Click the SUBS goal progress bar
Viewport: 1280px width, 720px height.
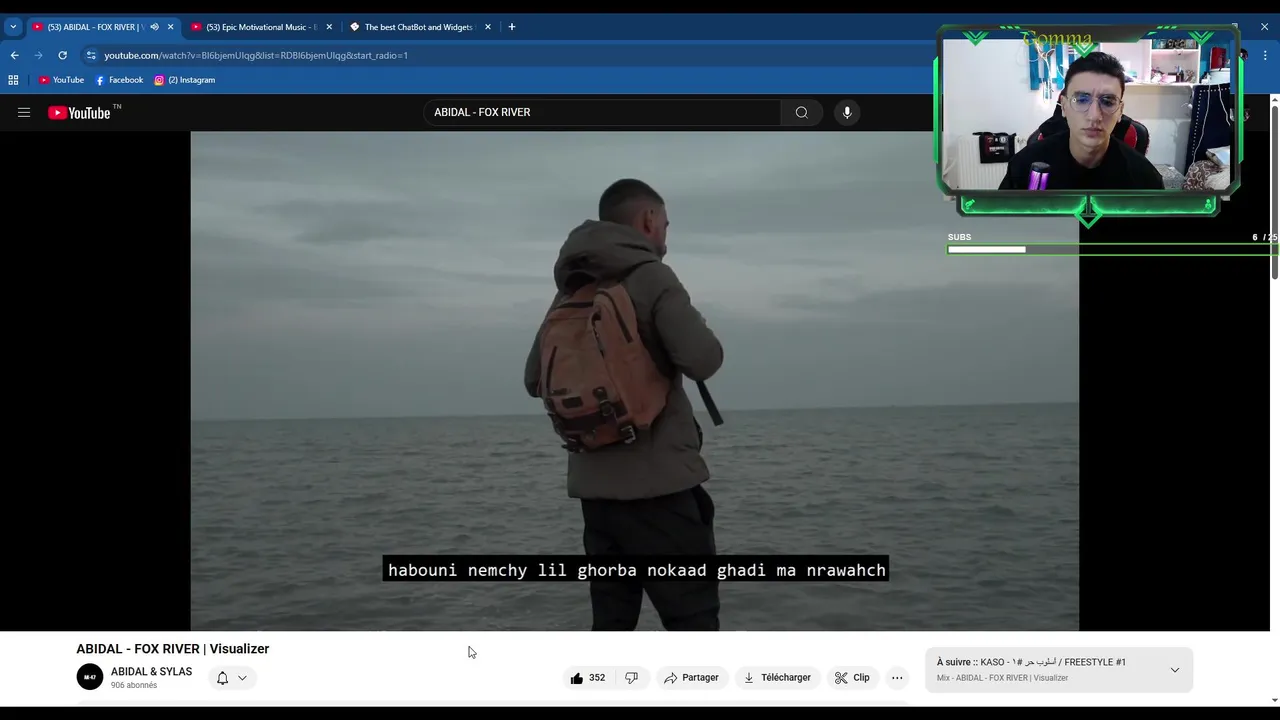click(x=1112, y=249)
